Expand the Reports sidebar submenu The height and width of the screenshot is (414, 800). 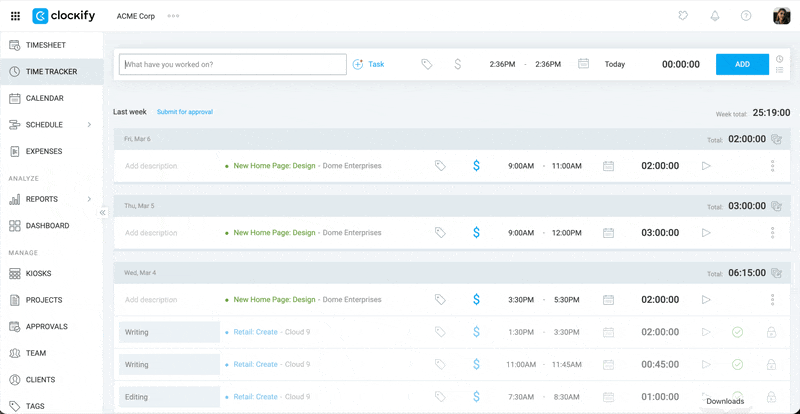point(89,199)
